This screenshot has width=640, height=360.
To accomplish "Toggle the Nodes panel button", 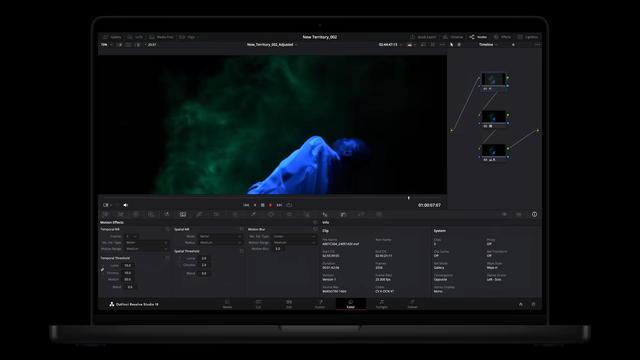I will click(478, 37).
